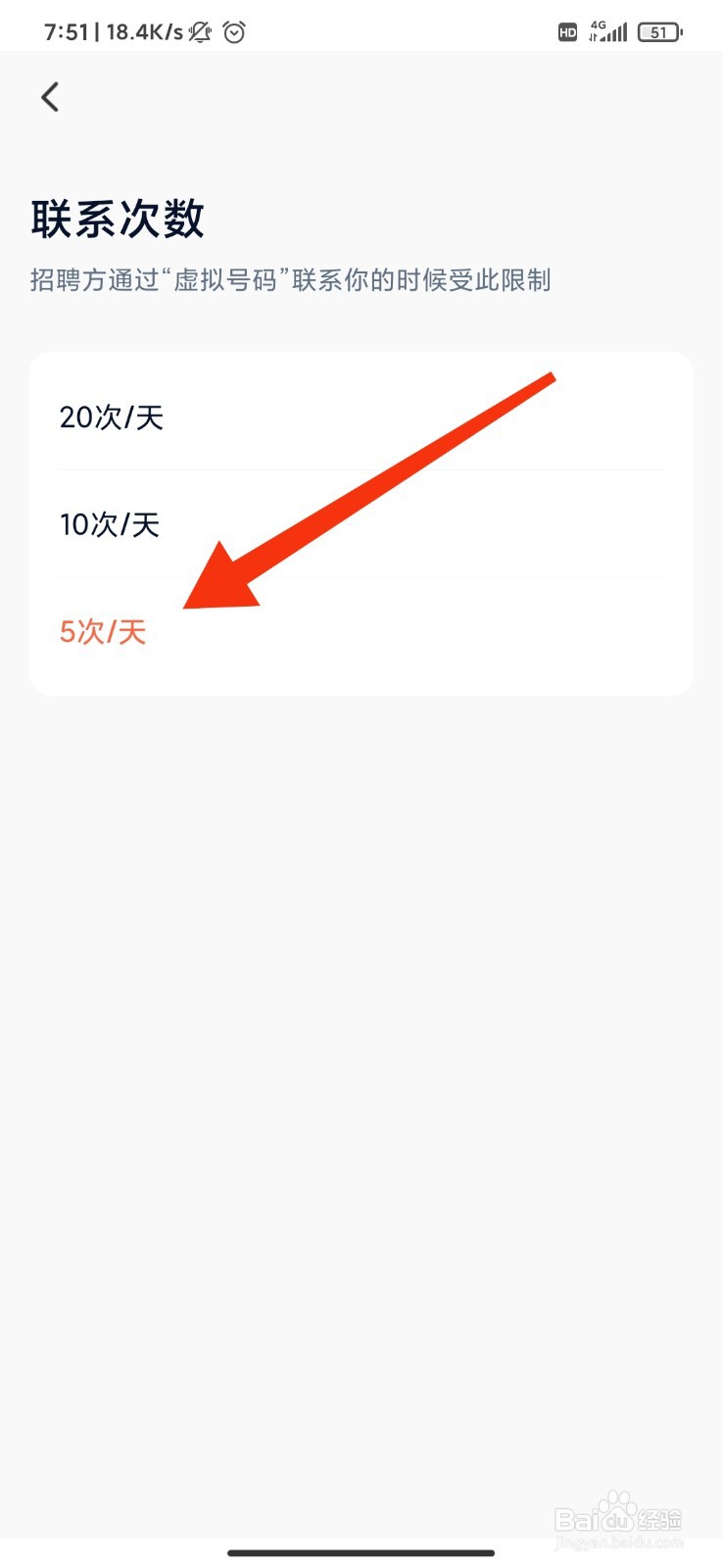Tap the gesture navigation bar at bottom
Viewport: 723px width, 1568px height.
tap(361, 1552)
